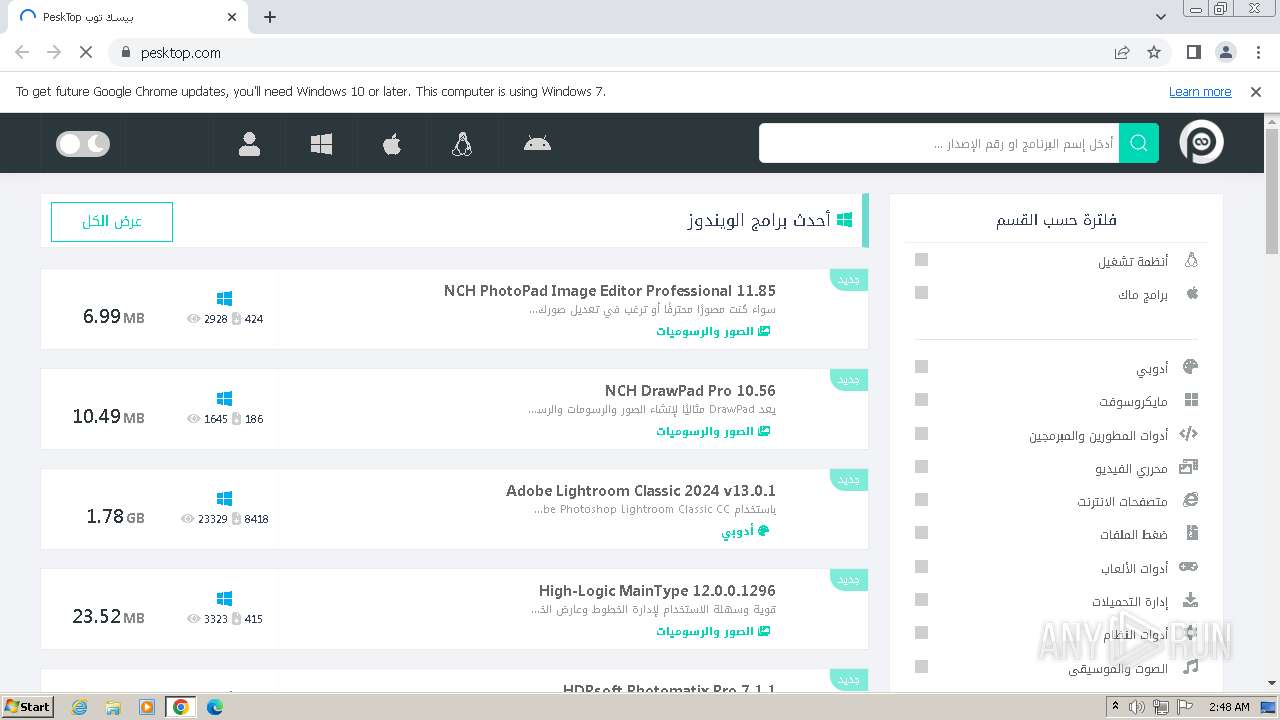The height and width of the screenshot is (720, 1280).
Task: Click the palette icon beside أدوبي
Action: (x=1190, y=367)
